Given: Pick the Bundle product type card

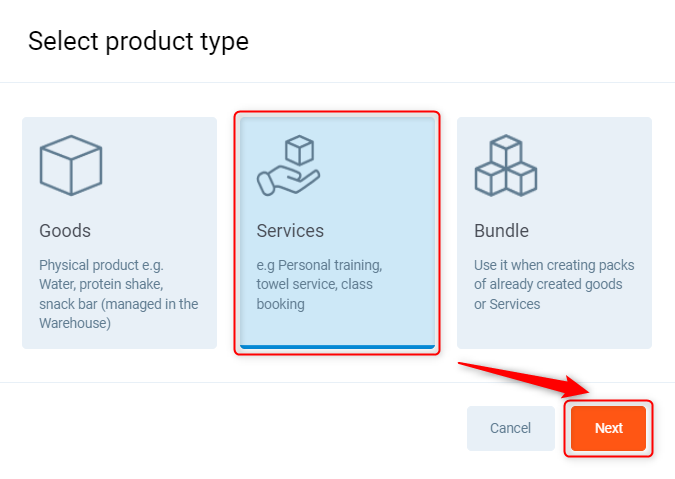Looking at the screenshot, I should coord(554,233).
